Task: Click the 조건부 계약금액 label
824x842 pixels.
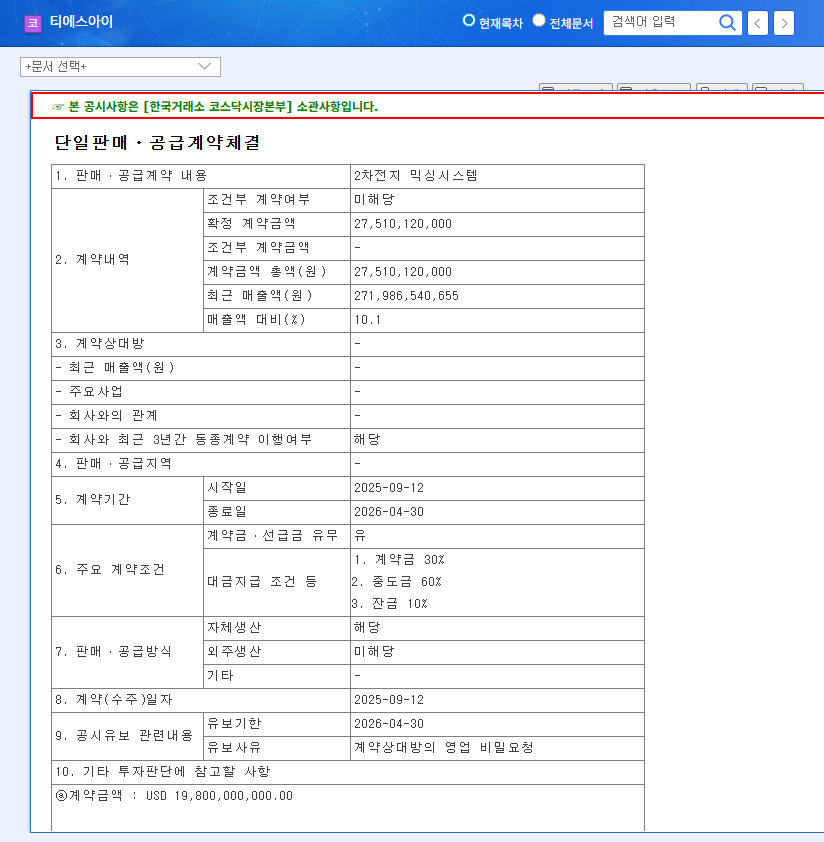Action: click(x=258, y=248)
